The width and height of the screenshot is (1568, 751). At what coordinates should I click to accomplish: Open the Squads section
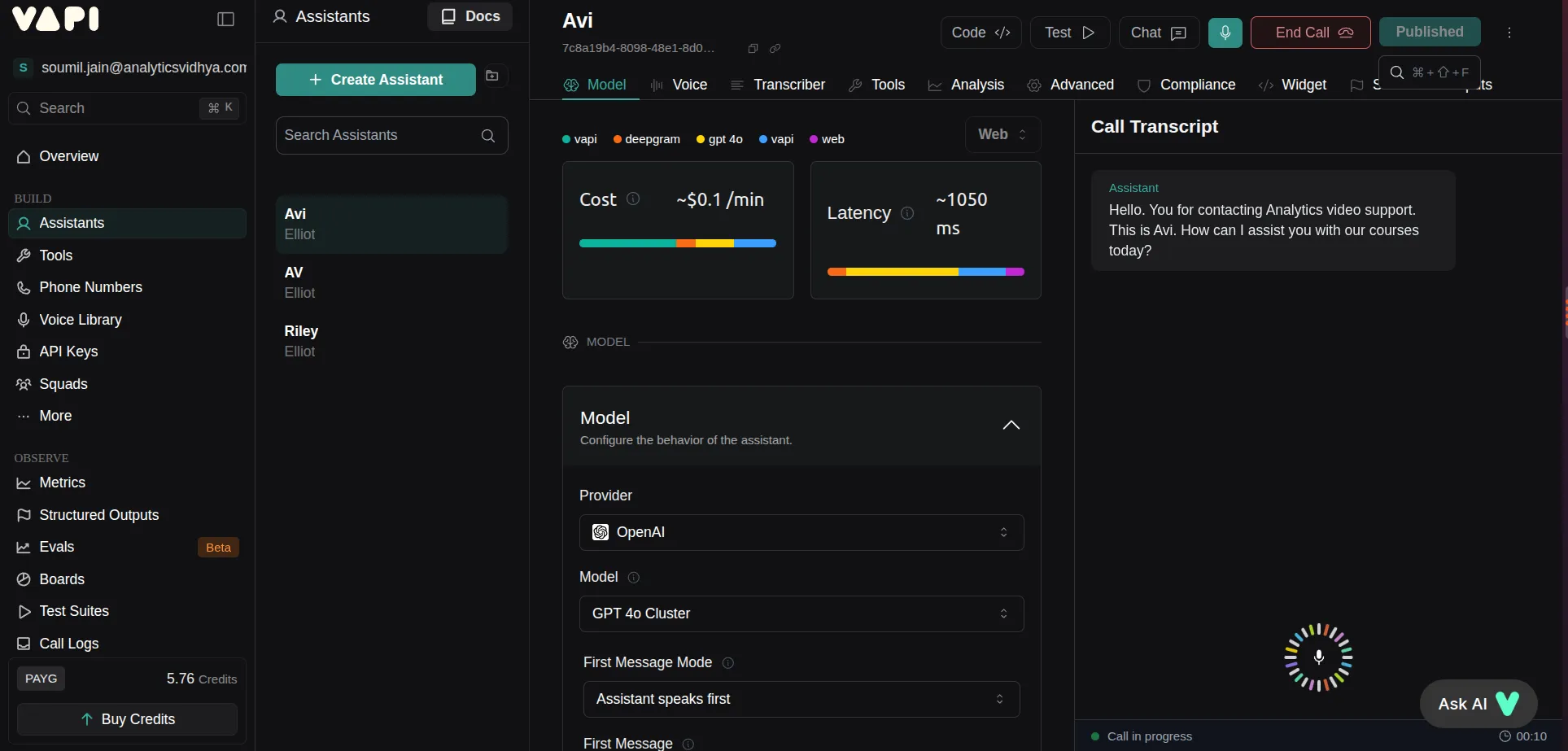63,383
